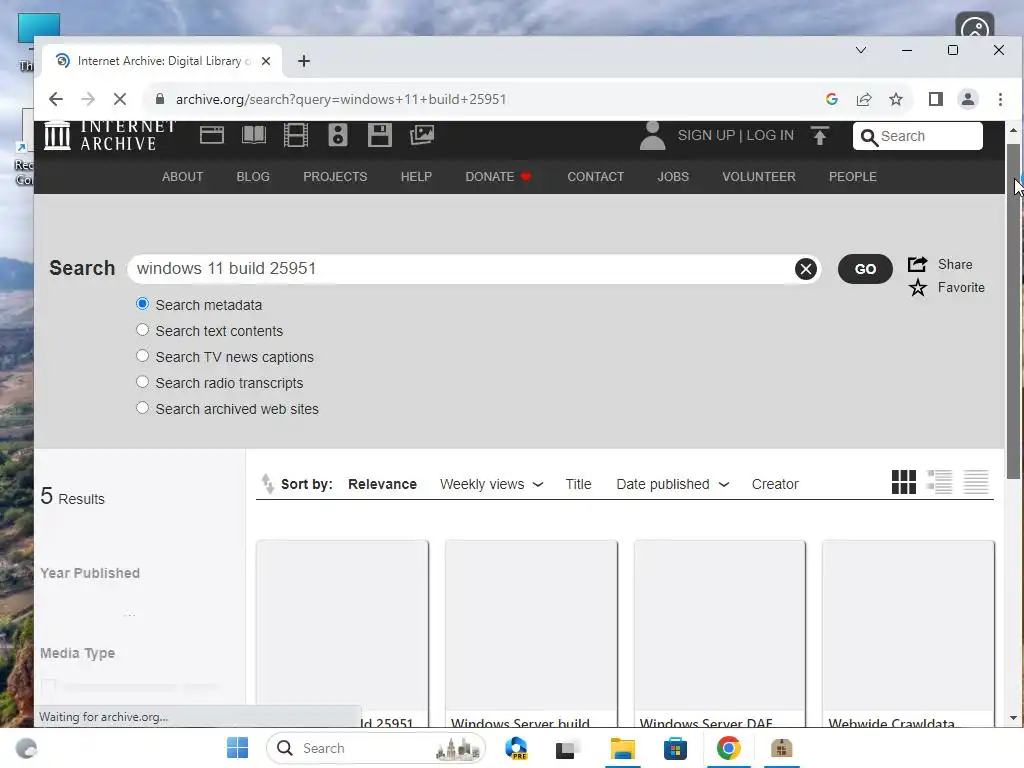
Task: Select Search metadata radio button
Action: (x=142, y=304)
